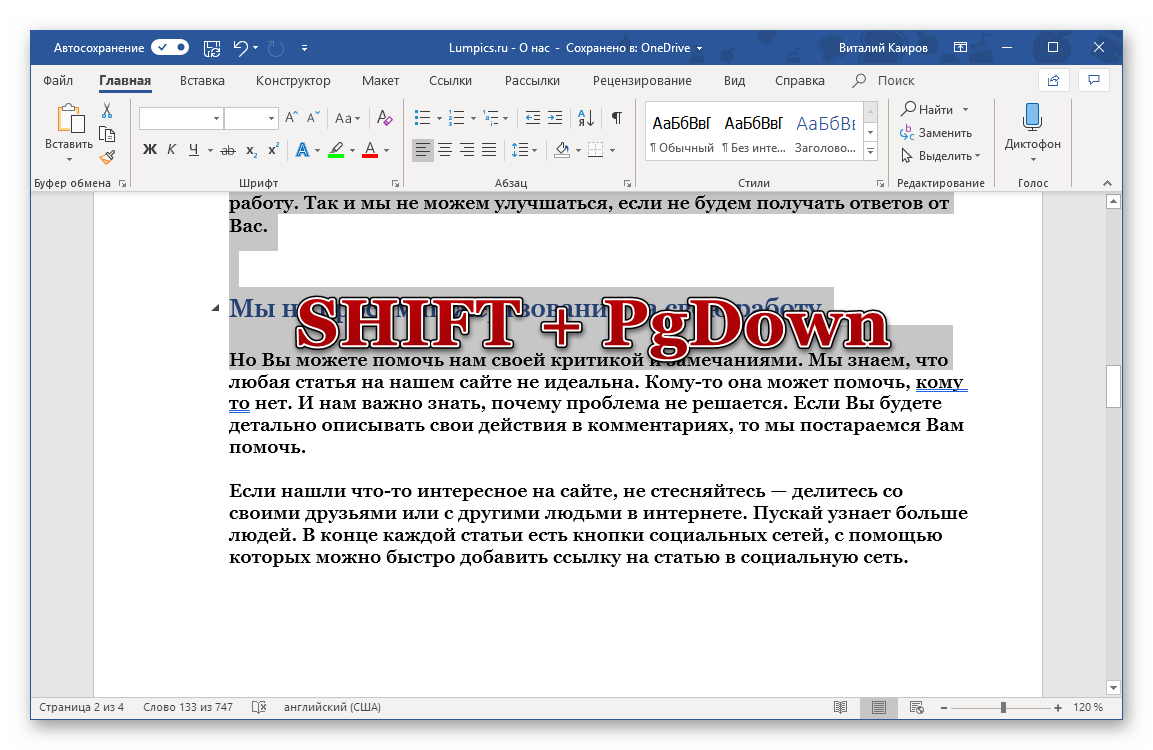The image size is (1153, 750).
Task: Open the Вставка ribbon tab
Action: 202,81
